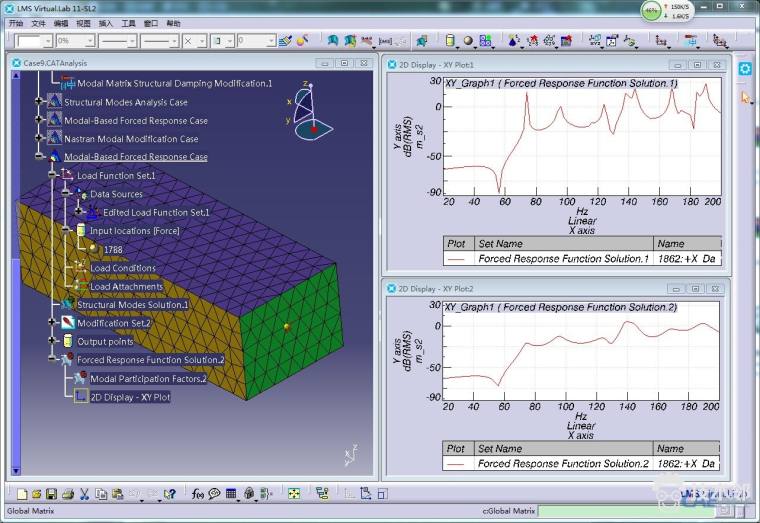Select the 2D Display - XY Plot tree item
Screen dimensions: 760x523
pos(129,397)
